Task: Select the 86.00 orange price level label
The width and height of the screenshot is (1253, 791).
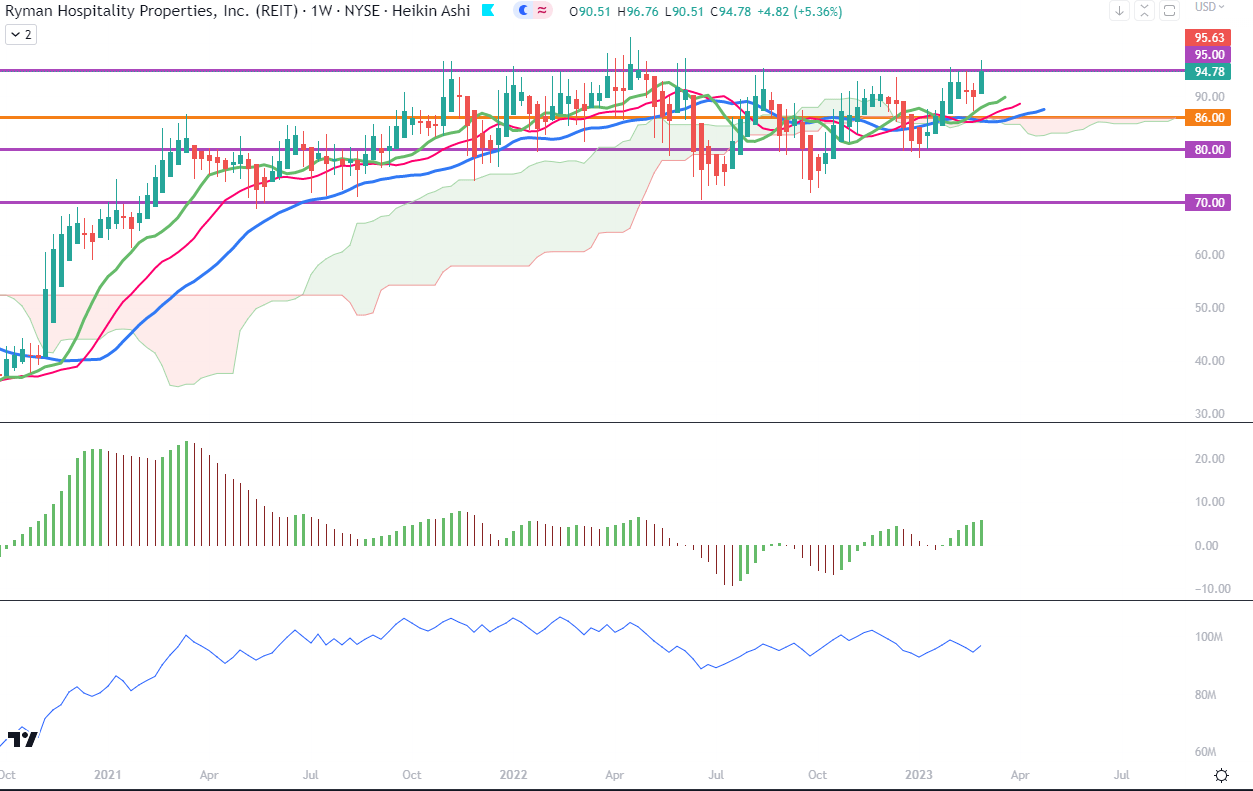Action: click(x=1209, y=118)
